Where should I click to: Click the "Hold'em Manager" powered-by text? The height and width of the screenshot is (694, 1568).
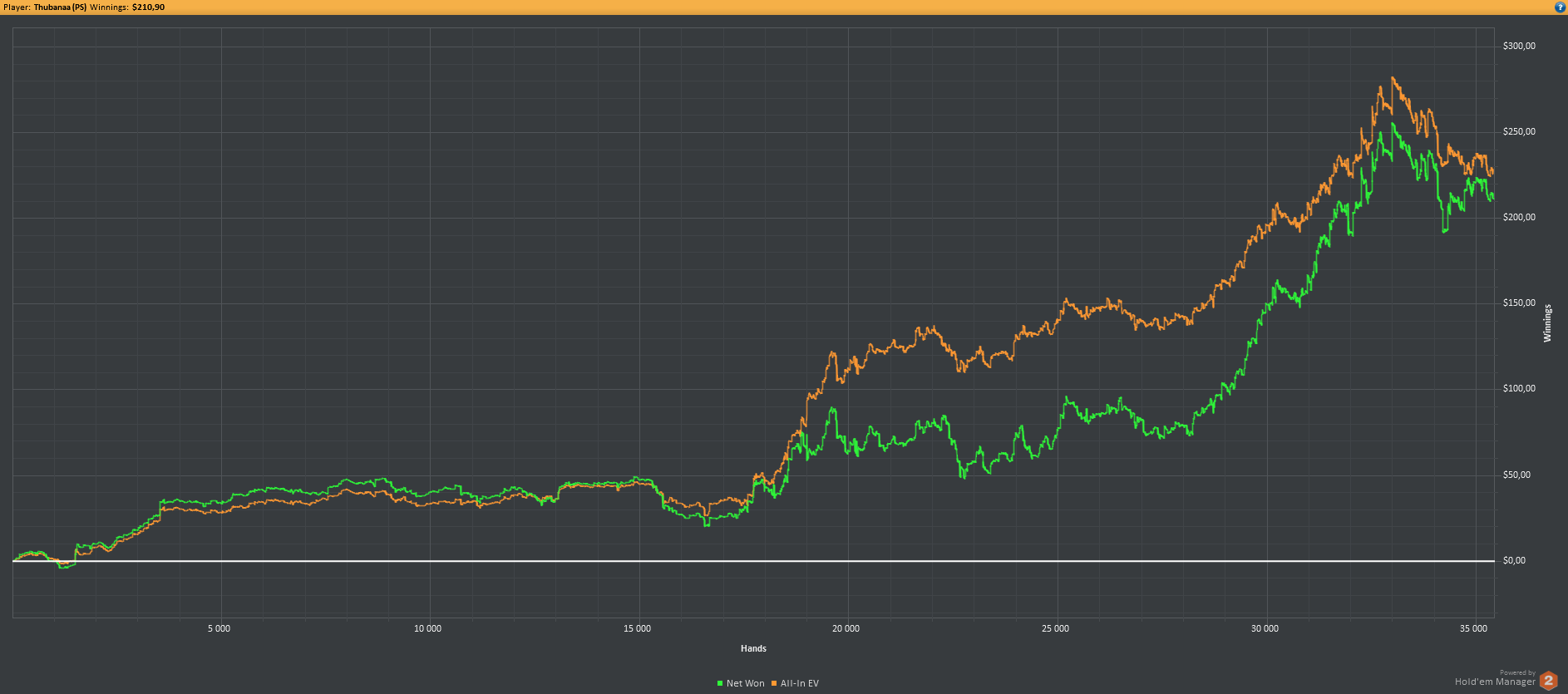click(x=1495, y=682)
